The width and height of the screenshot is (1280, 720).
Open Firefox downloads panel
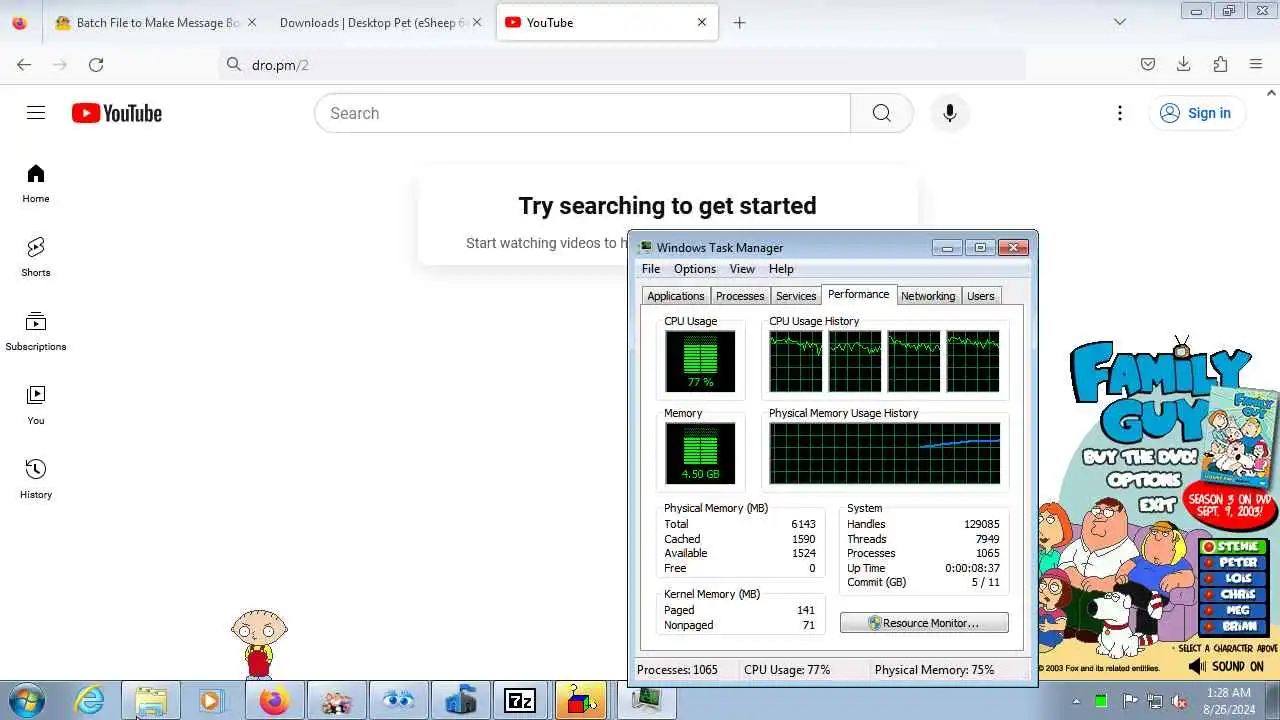tap(1184, 64)
